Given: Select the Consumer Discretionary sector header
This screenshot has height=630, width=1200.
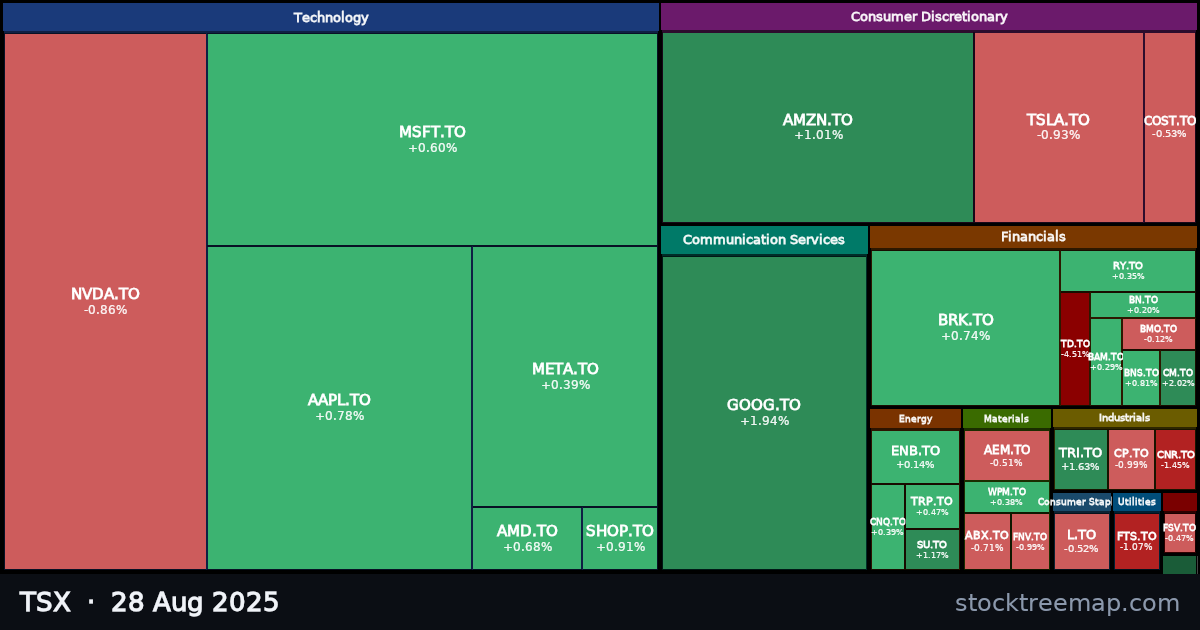Looking at the screenshot, I should pos(929,17).
